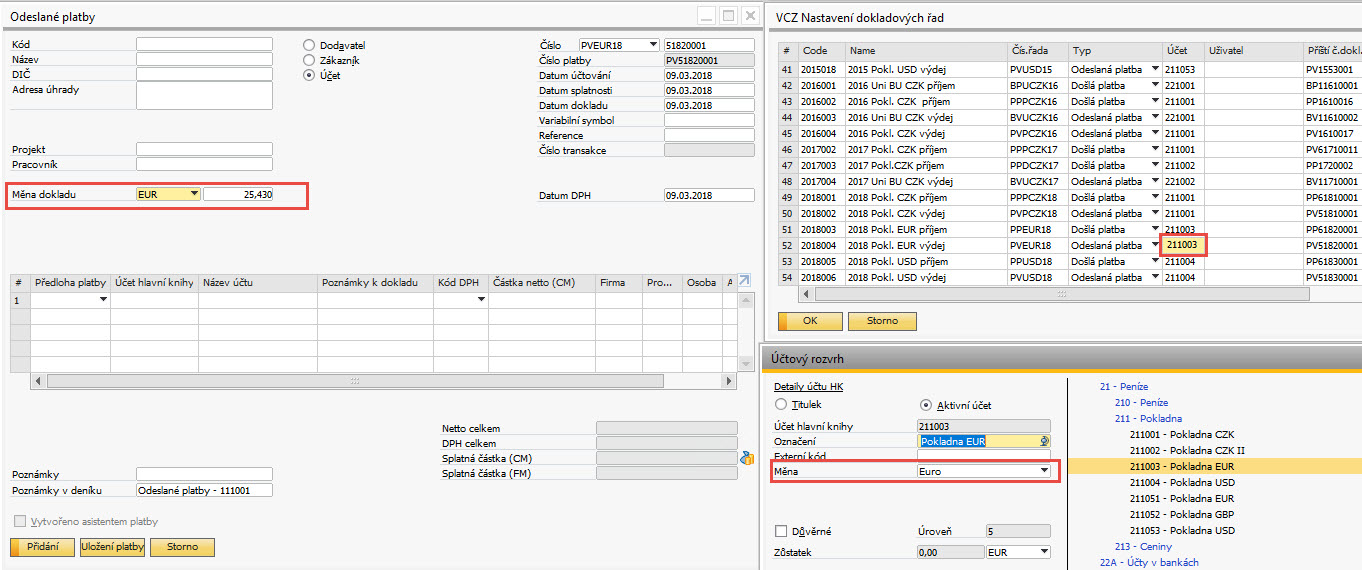Open Typ dropdown for 2015 Pokl. USD výdej

(x=1156, y=69)
